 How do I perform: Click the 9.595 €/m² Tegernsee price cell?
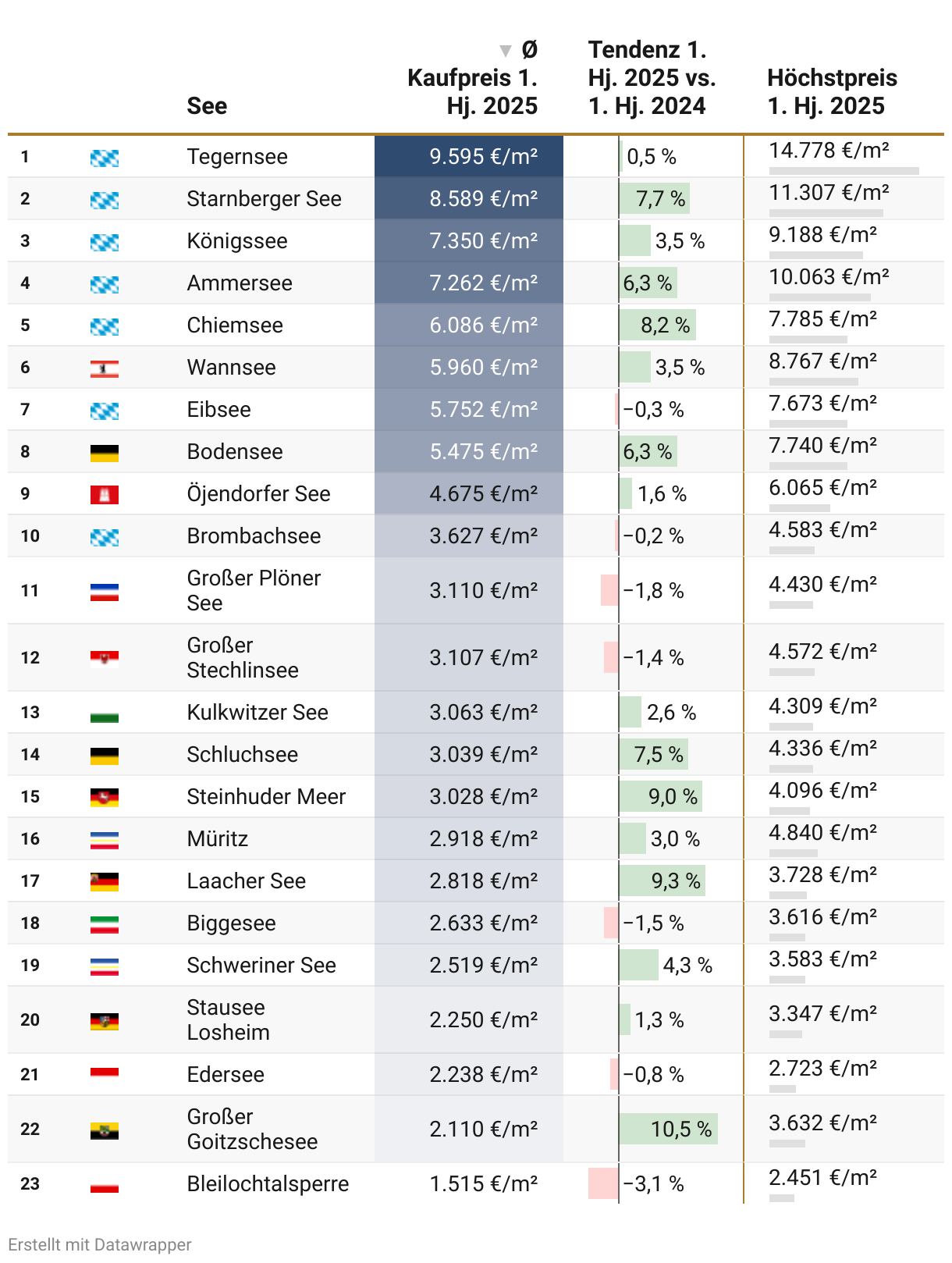coord(469,156)
